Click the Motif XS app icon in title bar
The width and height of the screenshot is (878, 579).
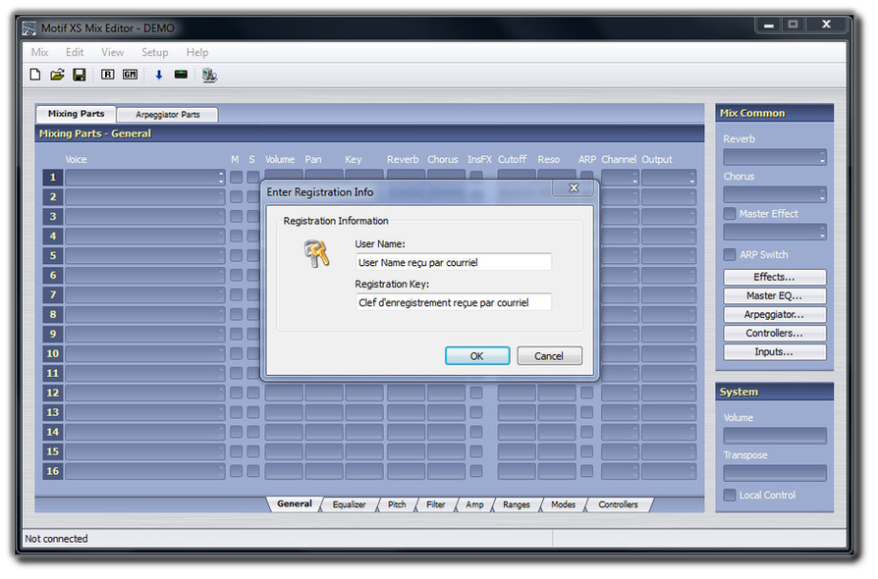pyautogui.click(x=29, y=28)
